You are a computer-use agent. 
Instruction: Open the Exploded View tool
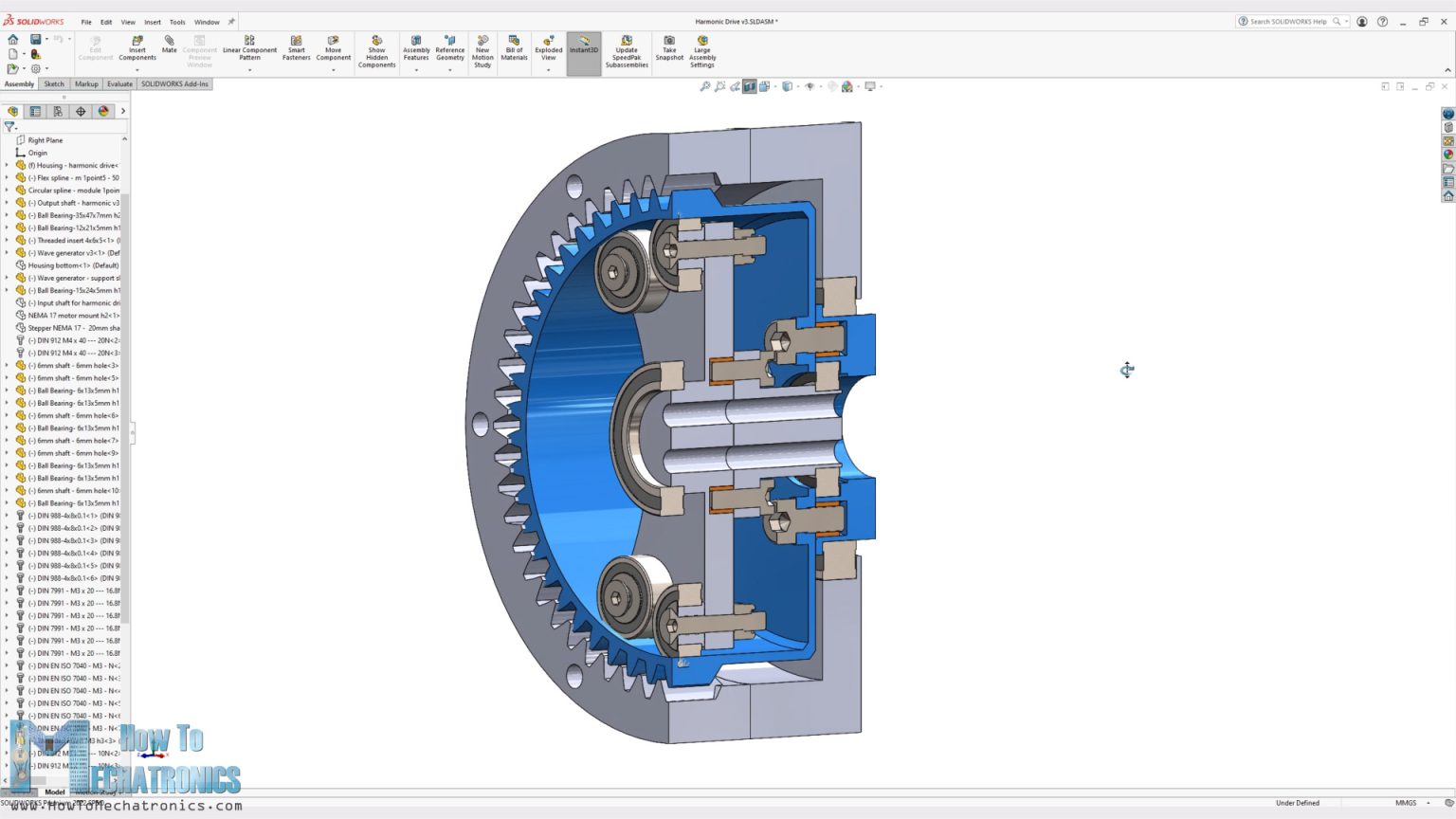tap(548, 47)
